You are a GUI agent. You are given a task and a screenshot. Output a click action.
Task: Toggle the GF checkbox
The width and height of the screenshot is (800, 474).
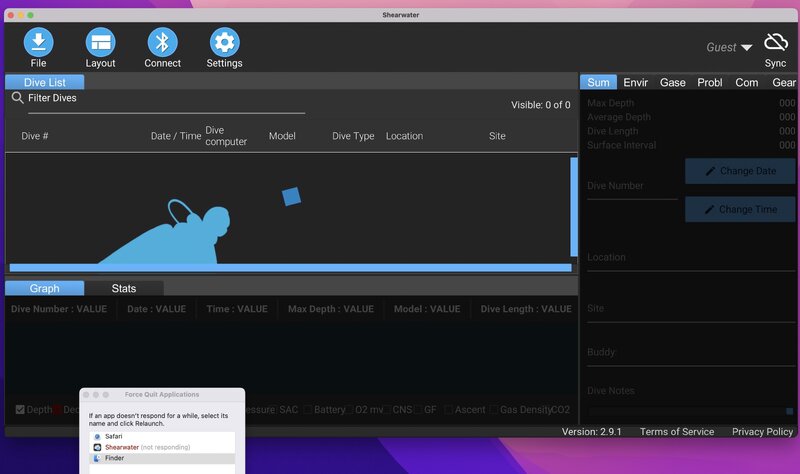(x=418, y=410)
